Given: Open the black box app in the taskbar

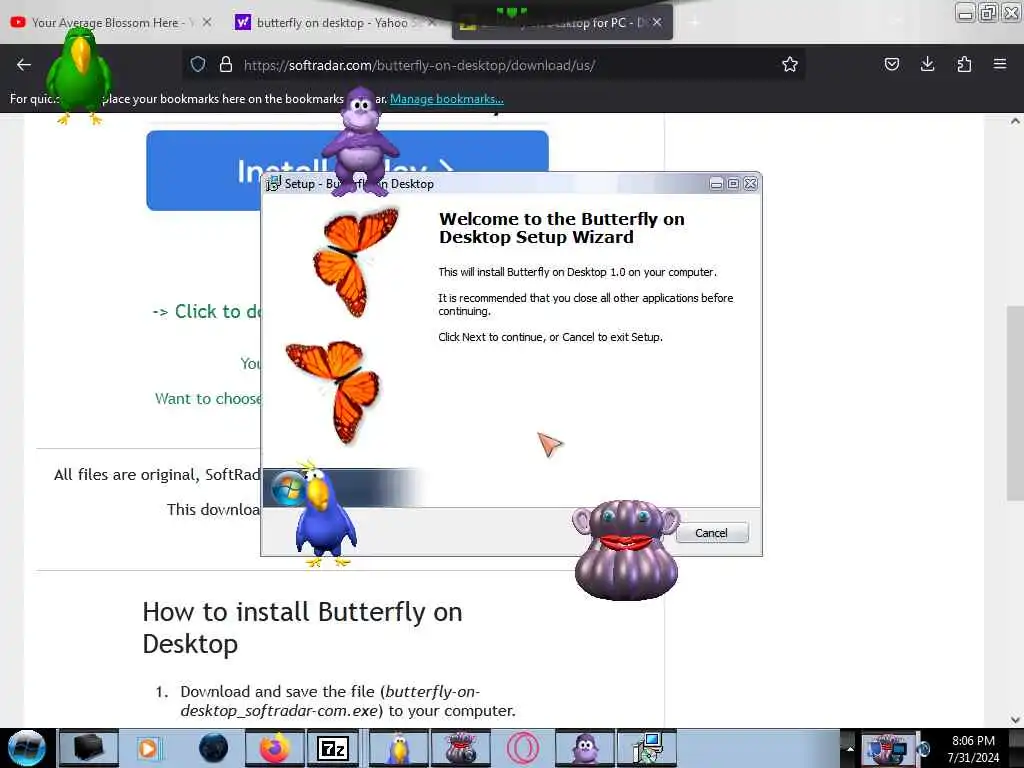Looking at the screenshot, I should pos(89,748).
